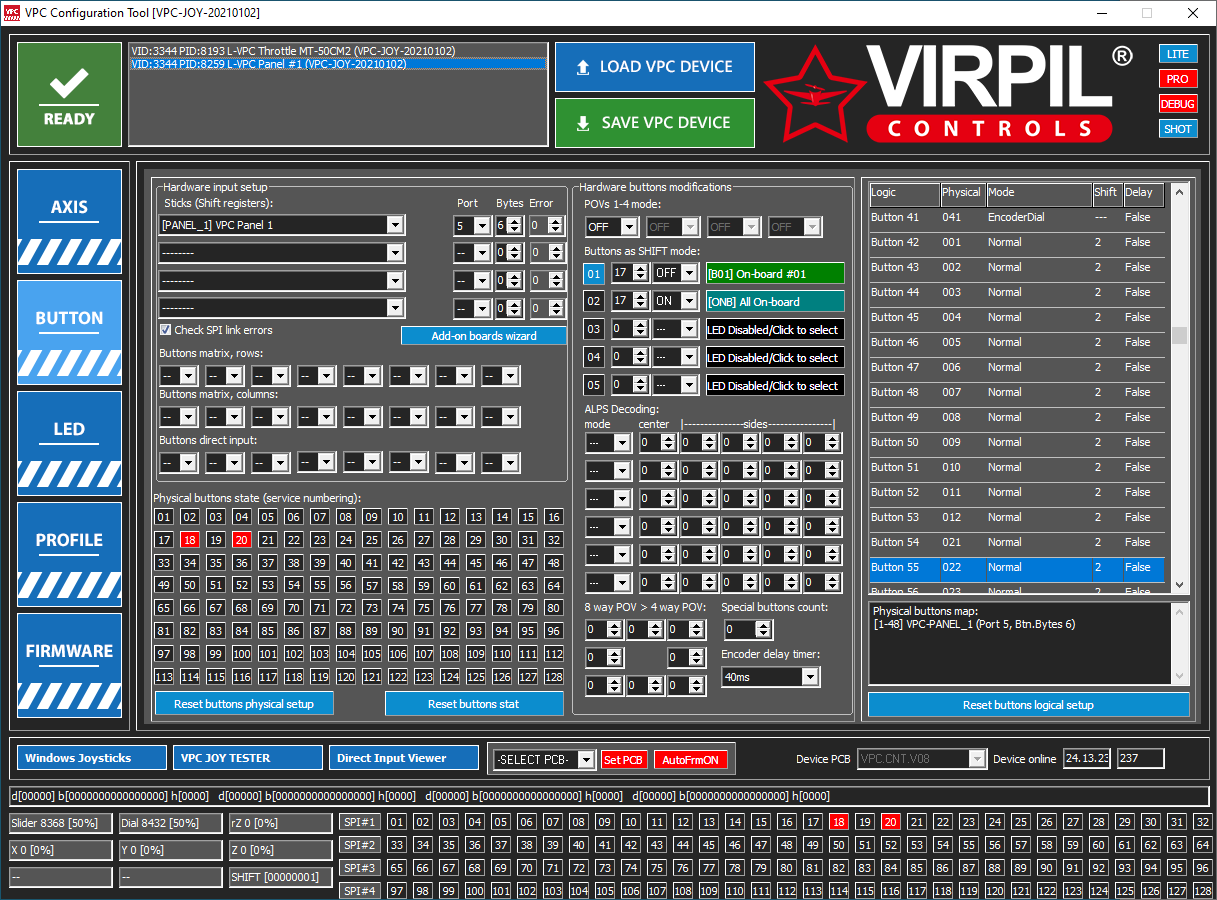Click SHIFT mode 01 index button
This screenshot has width=1217, height=900.
(x=594, y=273)
